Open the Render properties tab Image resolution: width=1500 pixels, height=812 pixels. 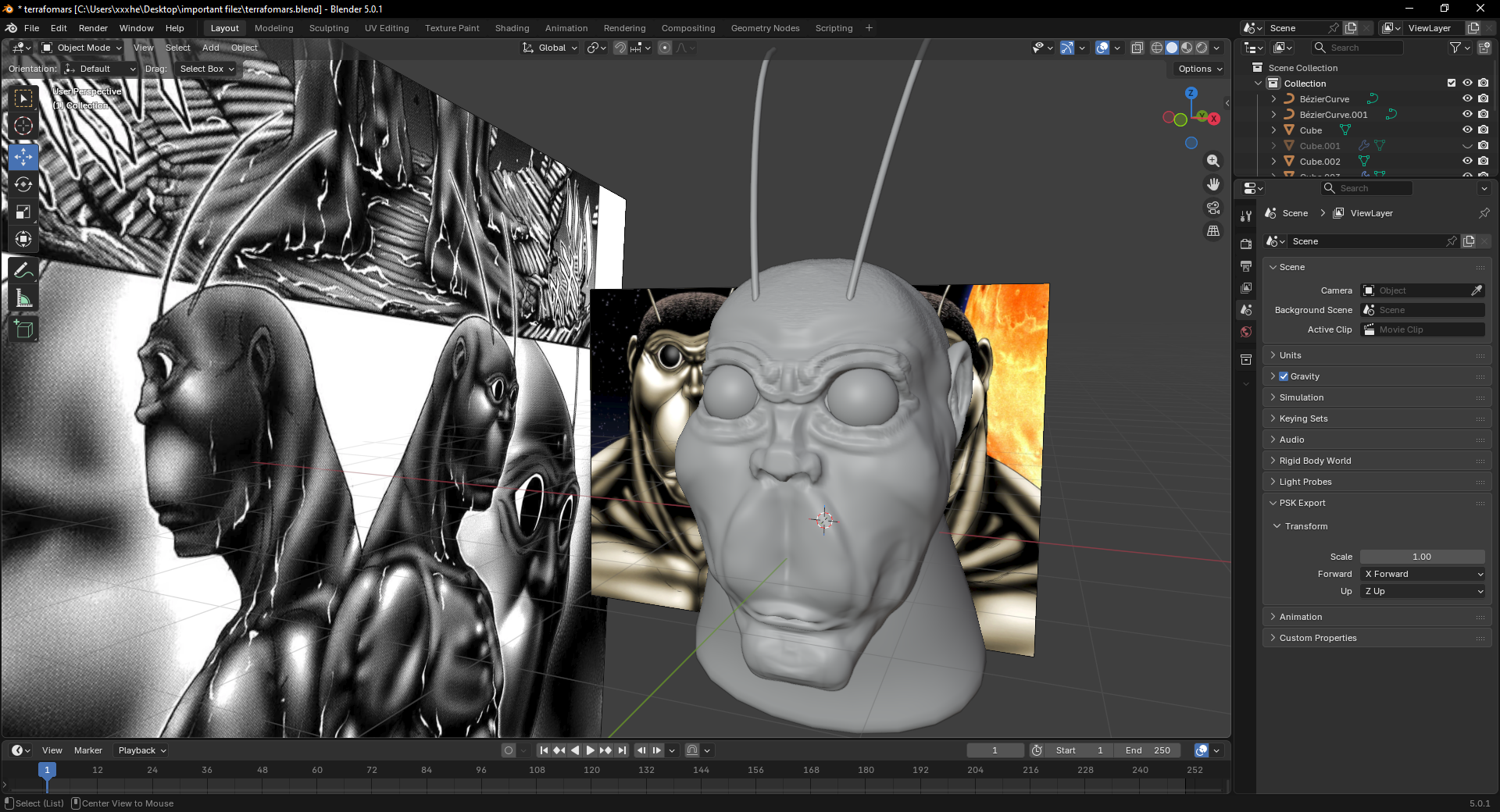pos(1246,244)
